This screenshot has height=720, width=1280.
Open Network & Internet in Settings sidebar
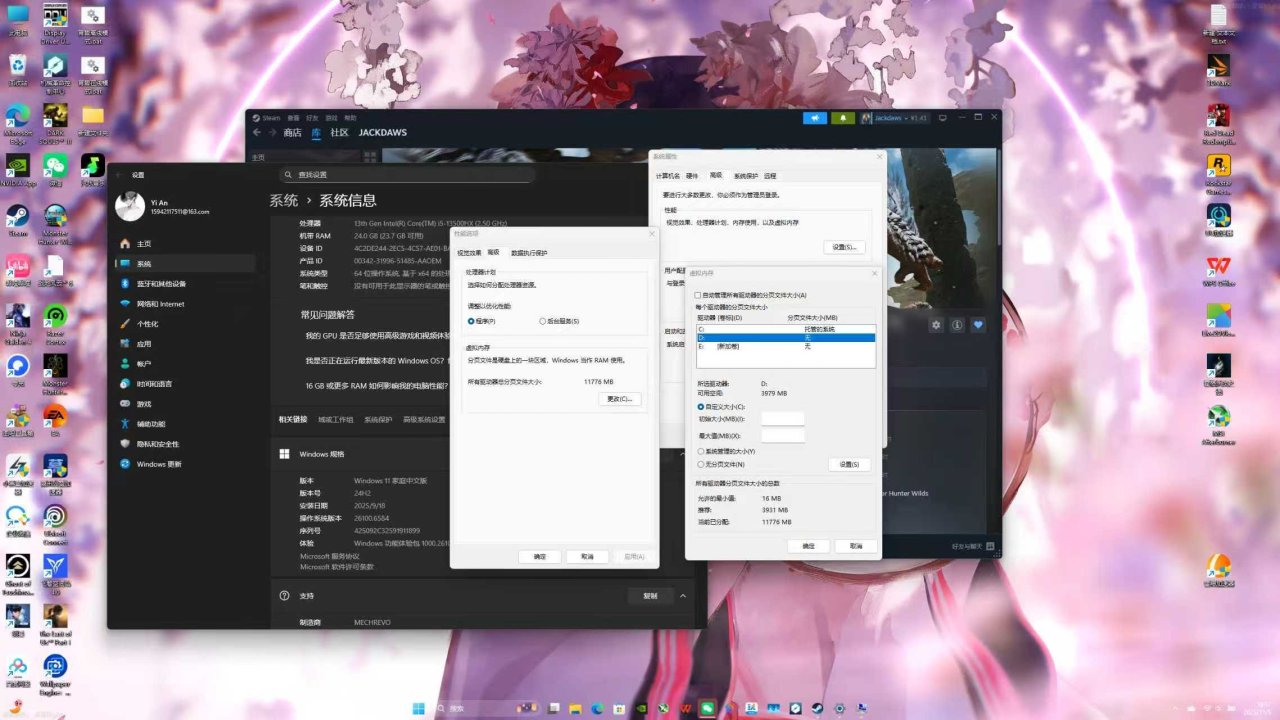160,303
